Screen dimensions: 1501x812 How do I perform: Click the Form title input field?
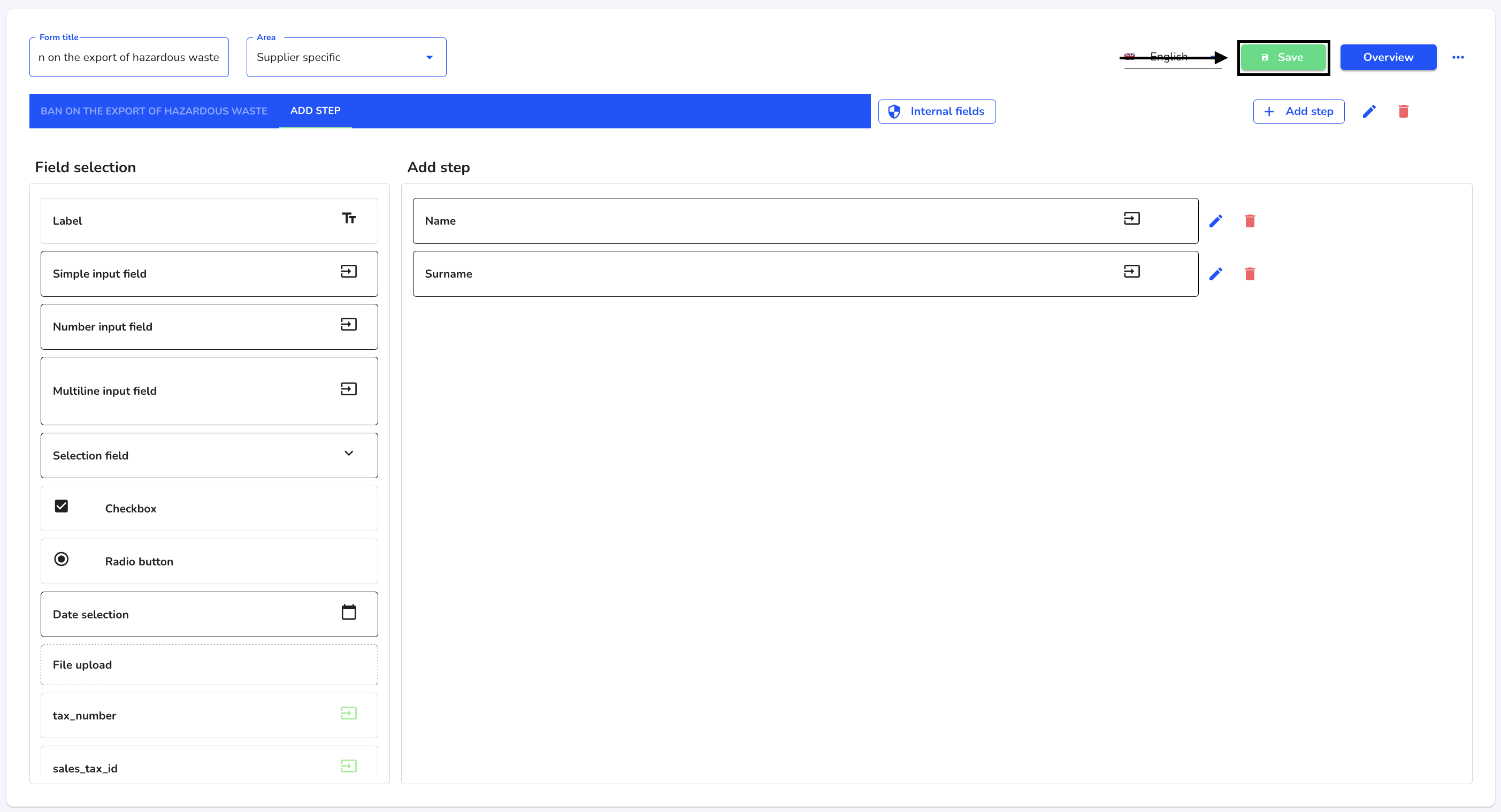pyautogui.click(x=129, y=57)
